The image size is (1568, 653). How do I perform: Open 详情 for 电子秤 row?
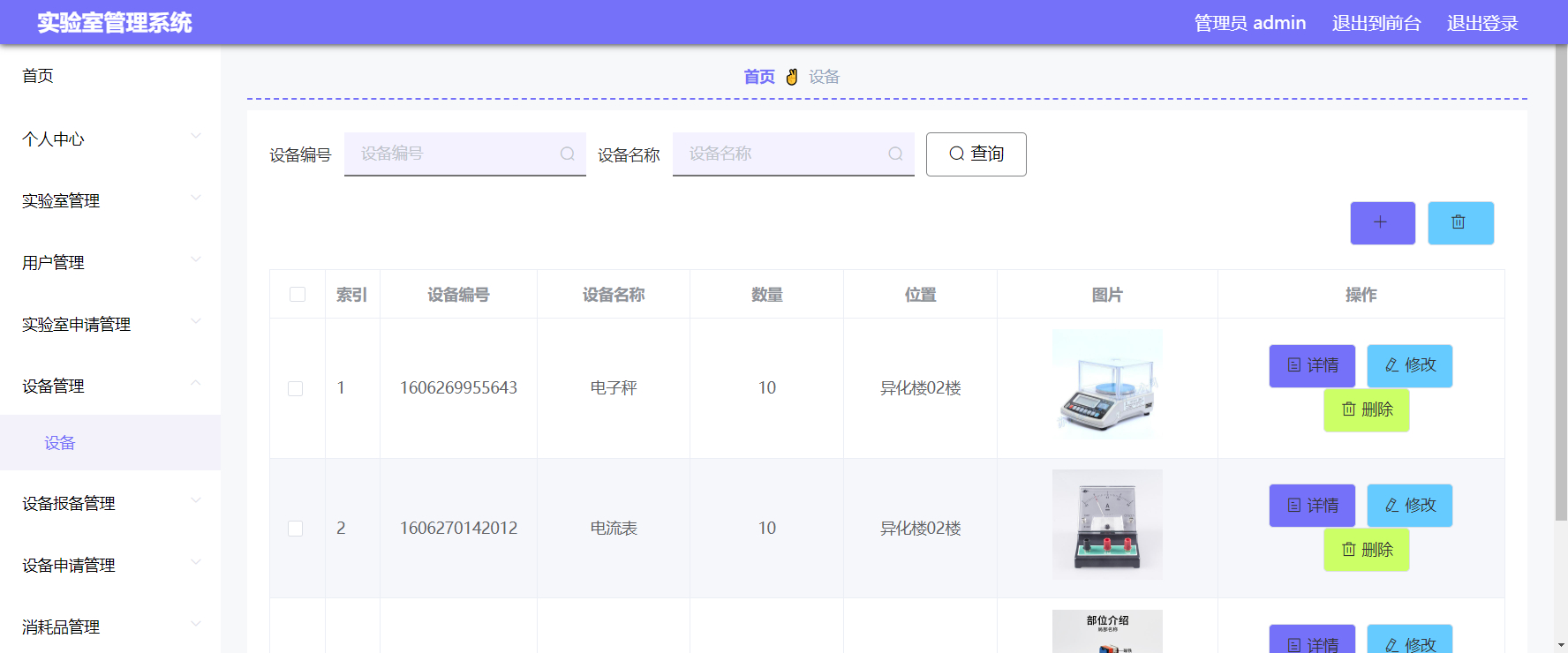(x=1312, y=365)
